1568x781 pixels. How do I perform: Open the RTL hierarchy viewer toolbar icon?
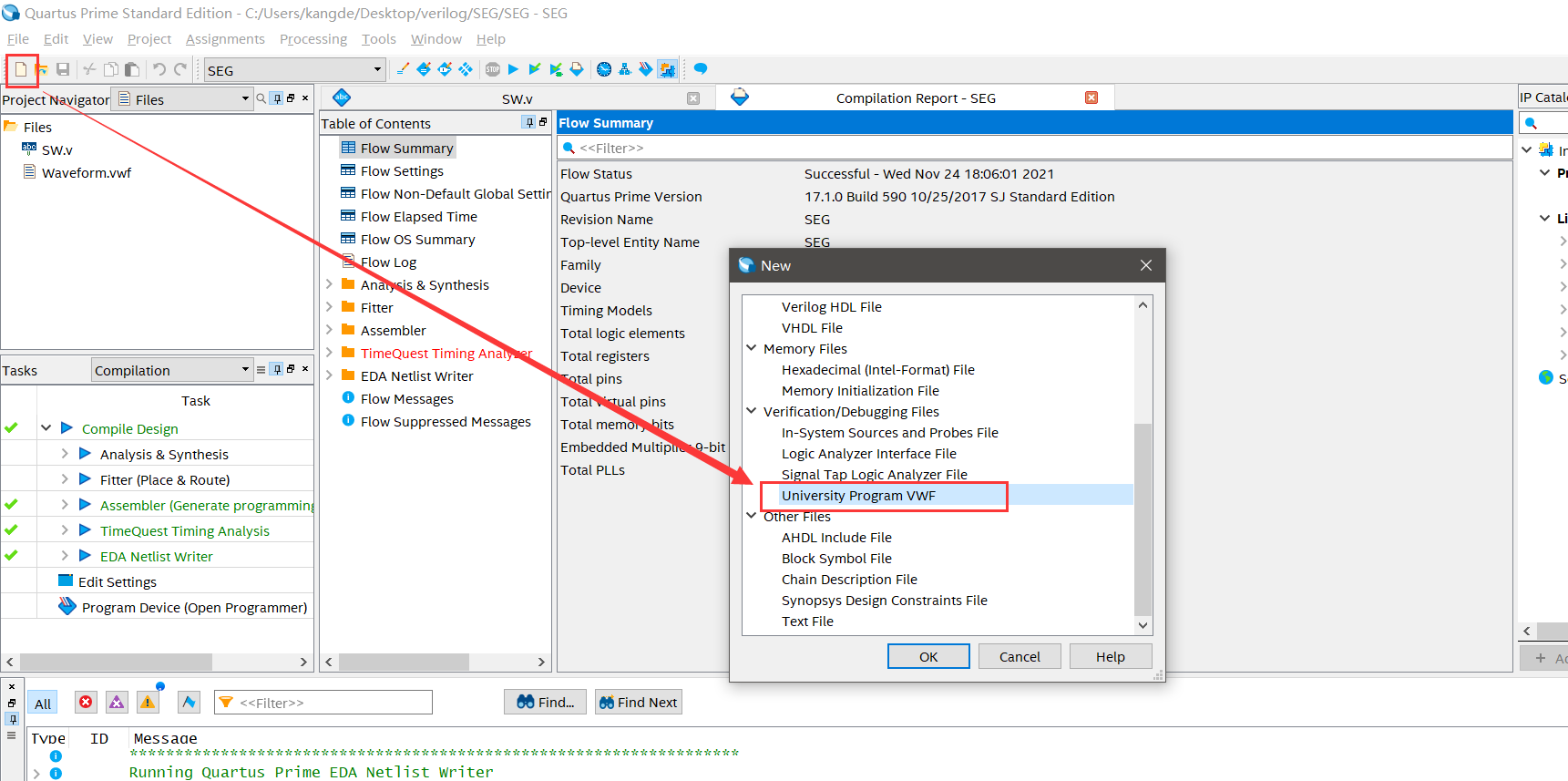click(625, 69)
